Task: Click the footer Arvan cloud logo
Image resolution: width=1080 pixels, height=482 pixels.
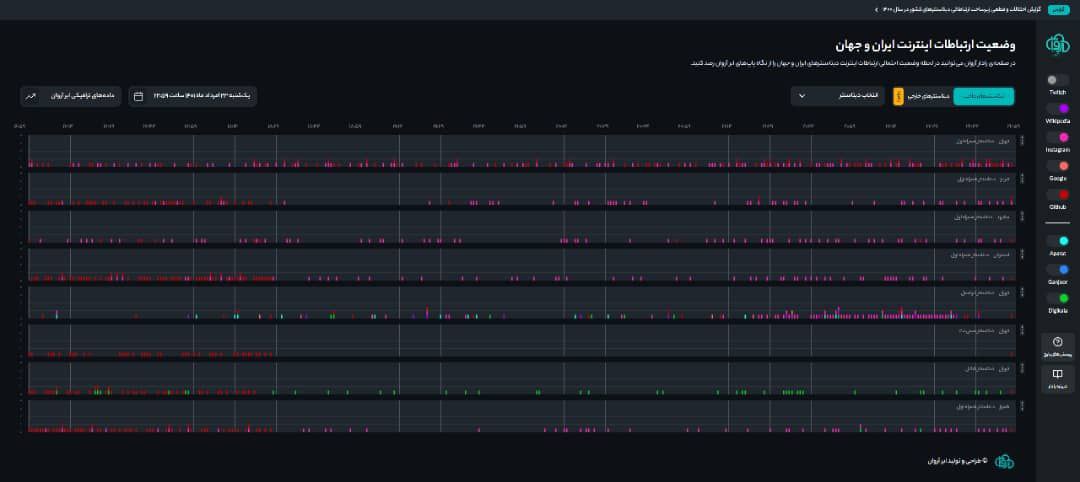Action: coord(1004,461)
